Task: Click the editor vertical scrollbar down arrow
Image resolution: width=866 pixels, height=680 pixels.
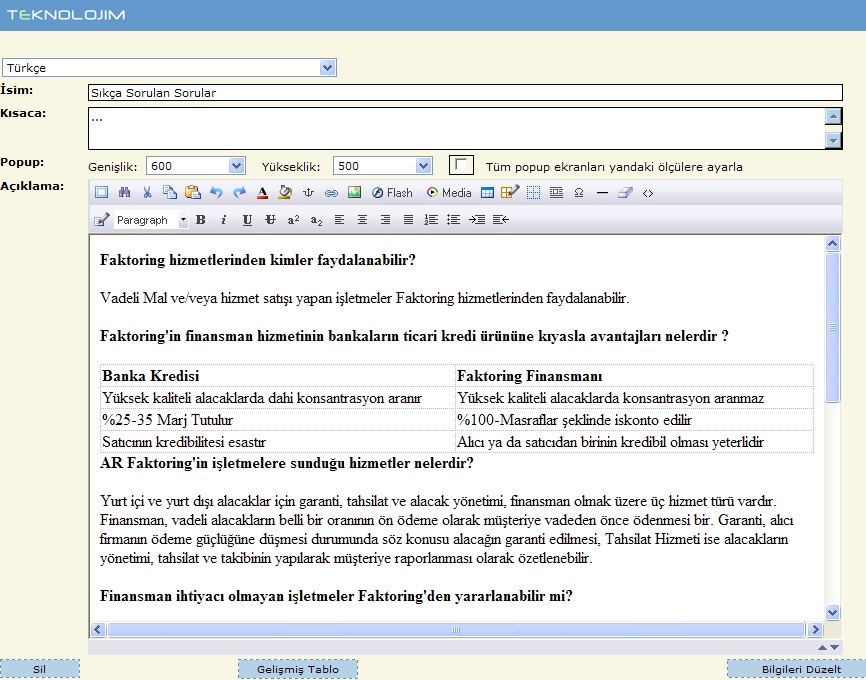Action: pyautogui.click(x=832, y=612)
